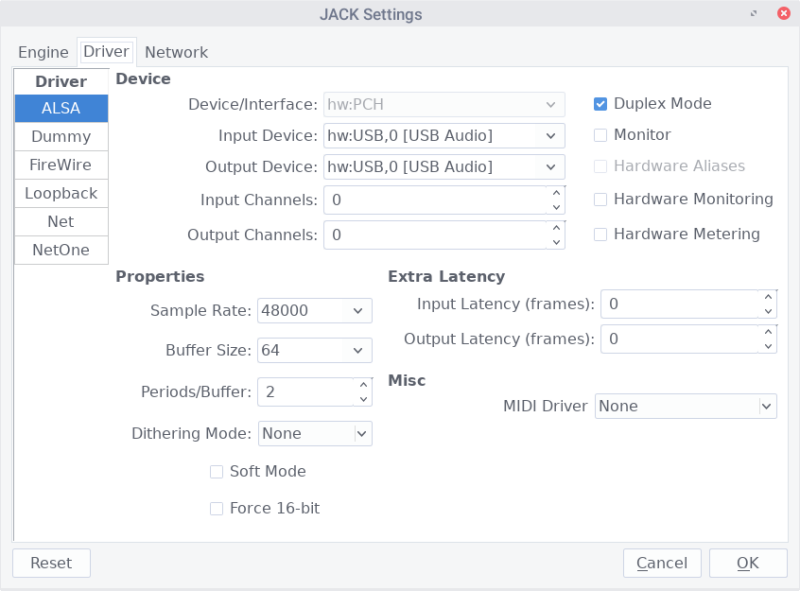Enable the Monitor checkbox
Screen dimensions: 800x591
(601, 135)
